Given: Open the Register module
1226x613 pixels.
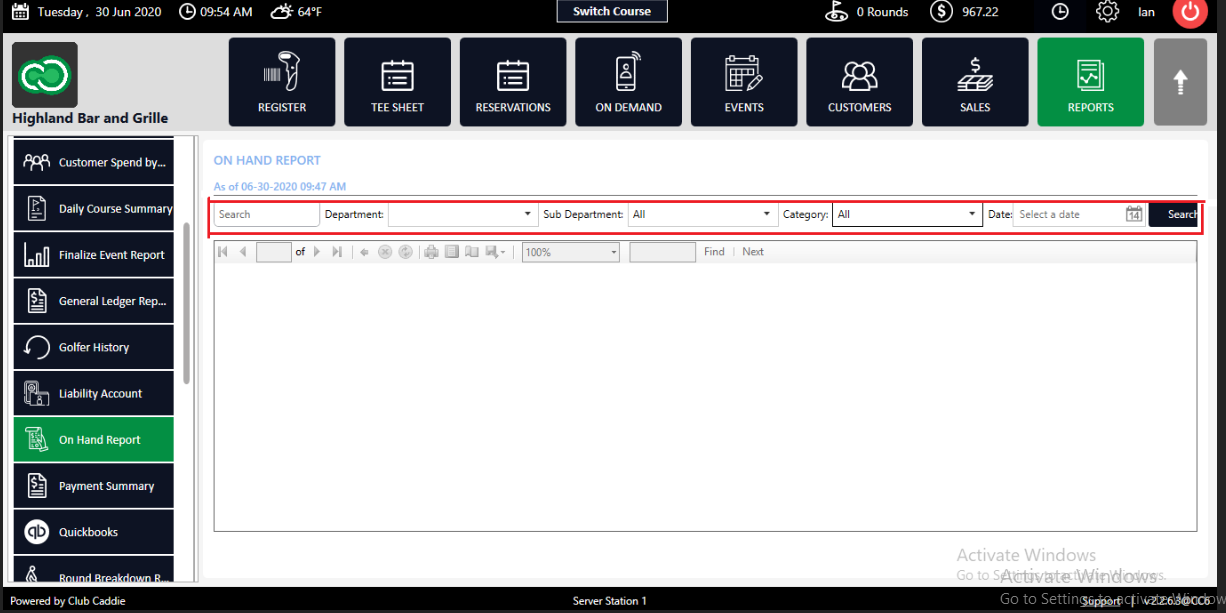Looking at the screenshot, I should pyautogui.click(x=282, y=82).
